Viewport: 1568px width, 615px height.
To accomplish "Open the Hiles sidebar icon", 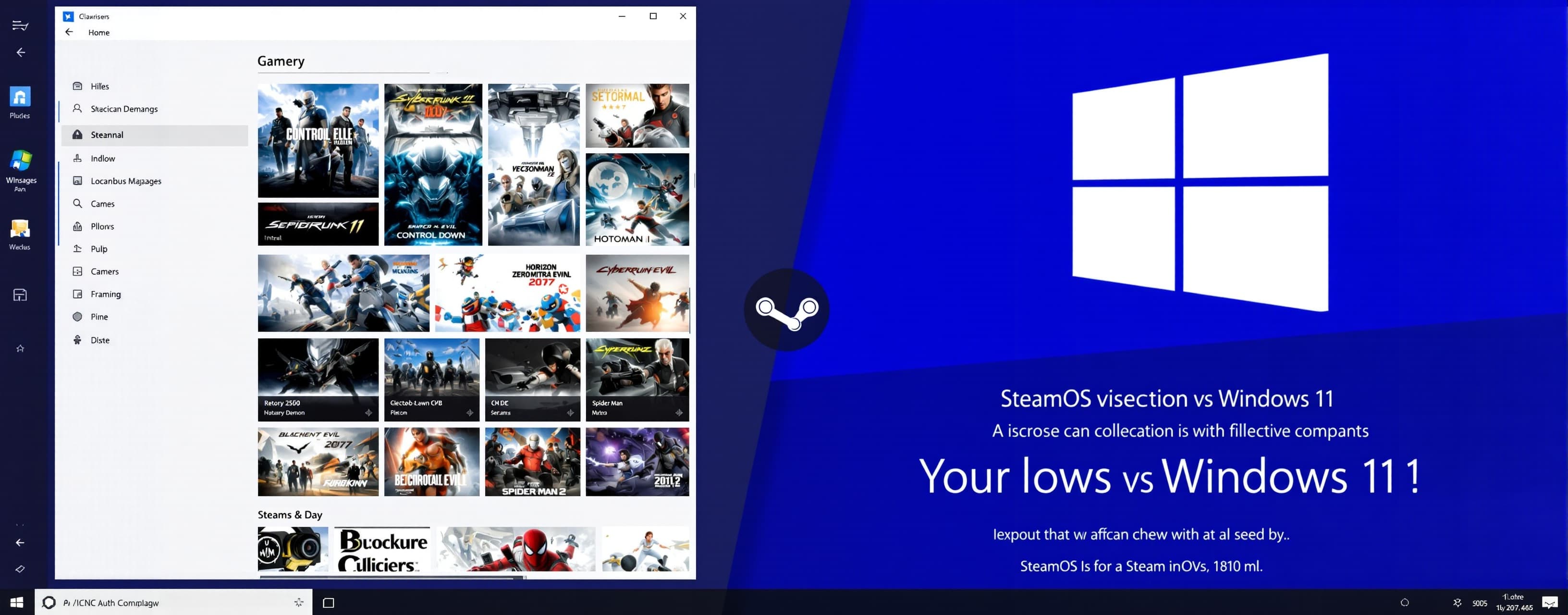I will point(77,86).
